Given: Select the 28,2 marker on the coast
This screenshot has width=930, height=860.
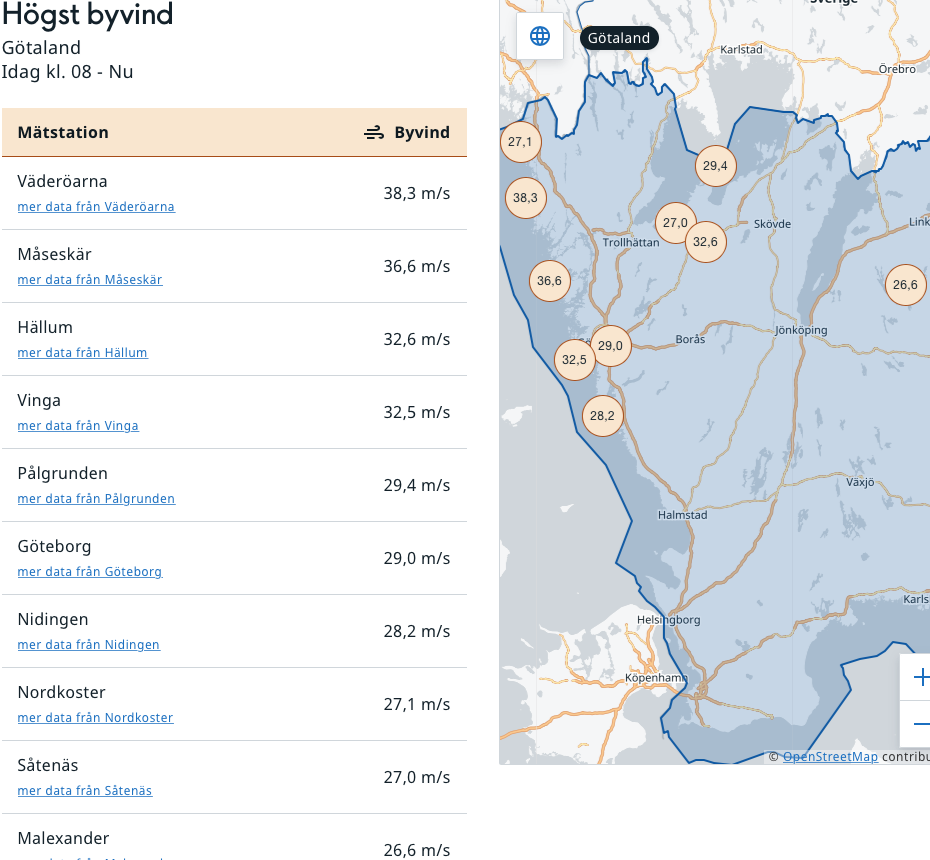Looking at the screenshot, I should click(602, 416).
